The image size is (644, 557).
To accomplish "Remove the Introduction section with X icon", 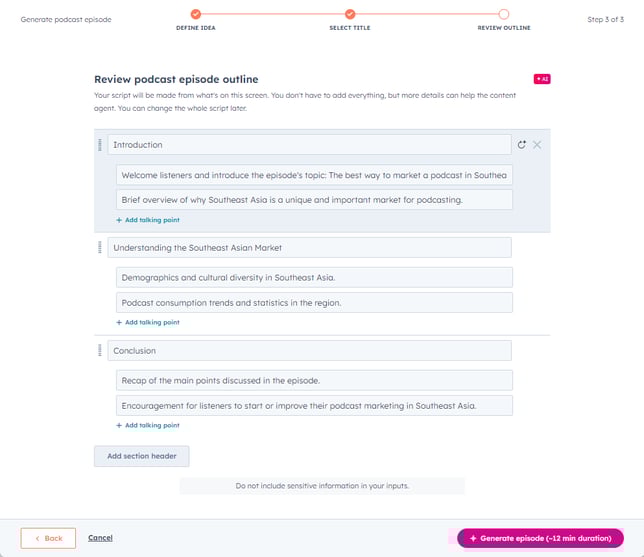I will [537, 145].
